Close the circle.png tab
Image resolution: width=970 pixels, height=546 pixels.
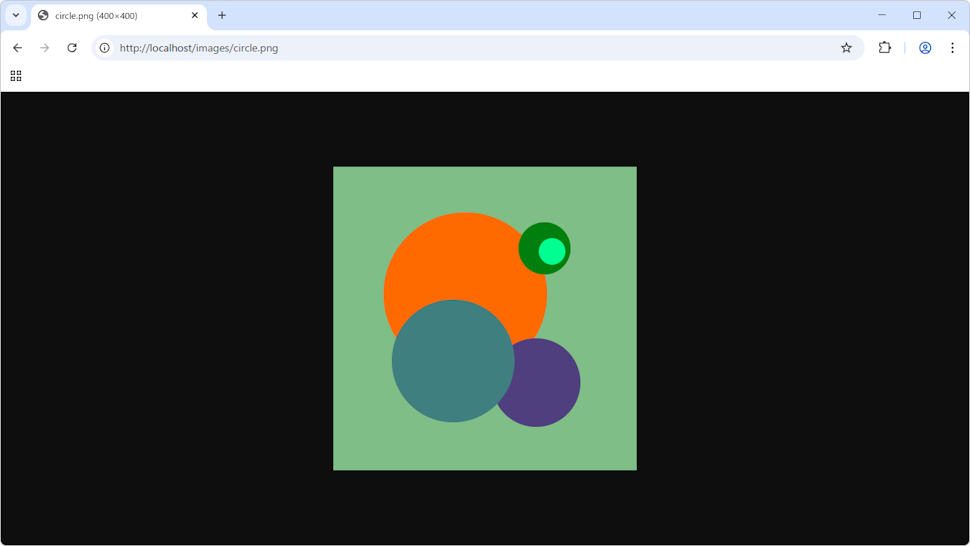pos(195,16)
